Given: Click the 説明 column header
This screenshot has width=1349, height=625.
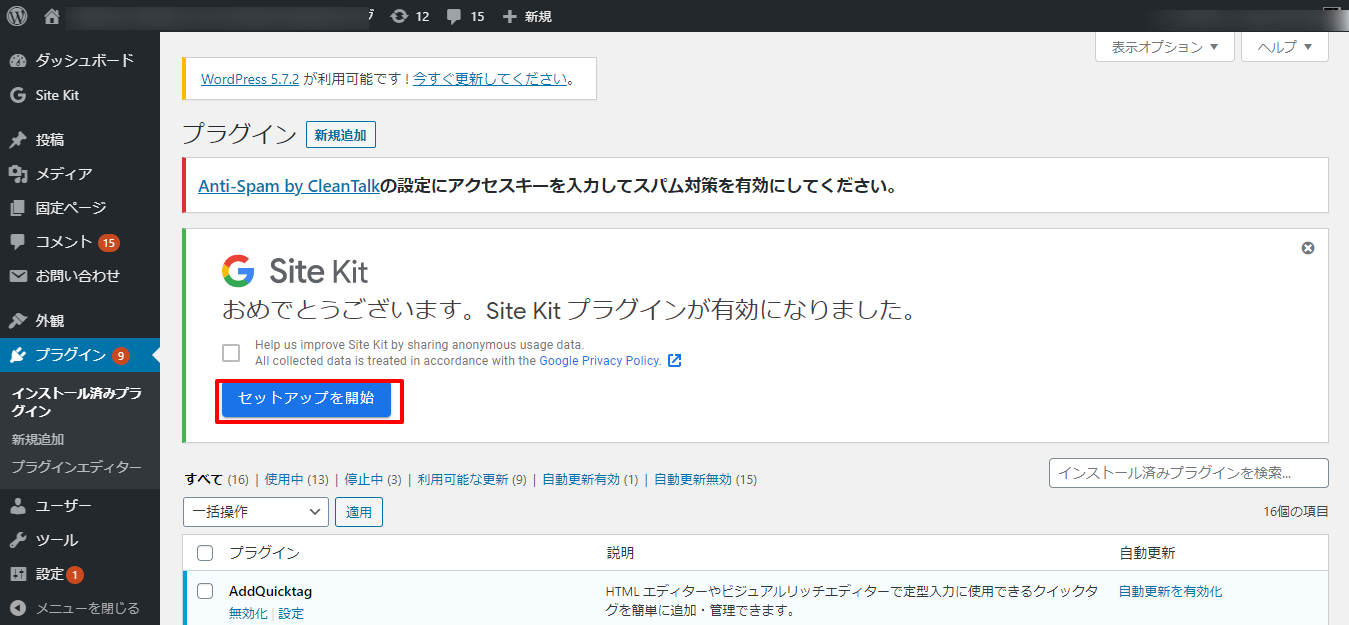Looking at the screenshot, I should [x=620, y=553].
